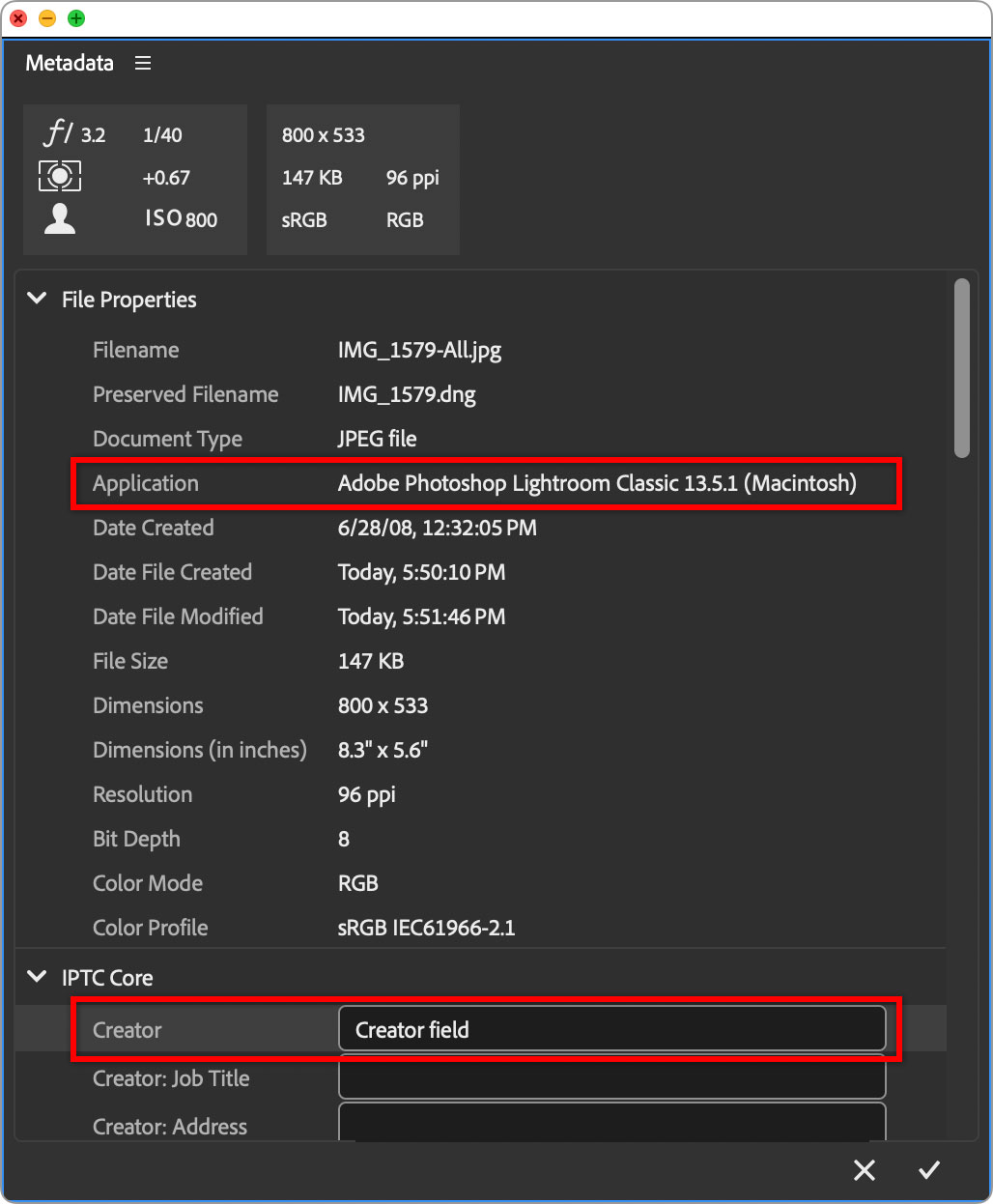Collapse the File Properties section
The image size is (993, 1204).
coord(37,300)
